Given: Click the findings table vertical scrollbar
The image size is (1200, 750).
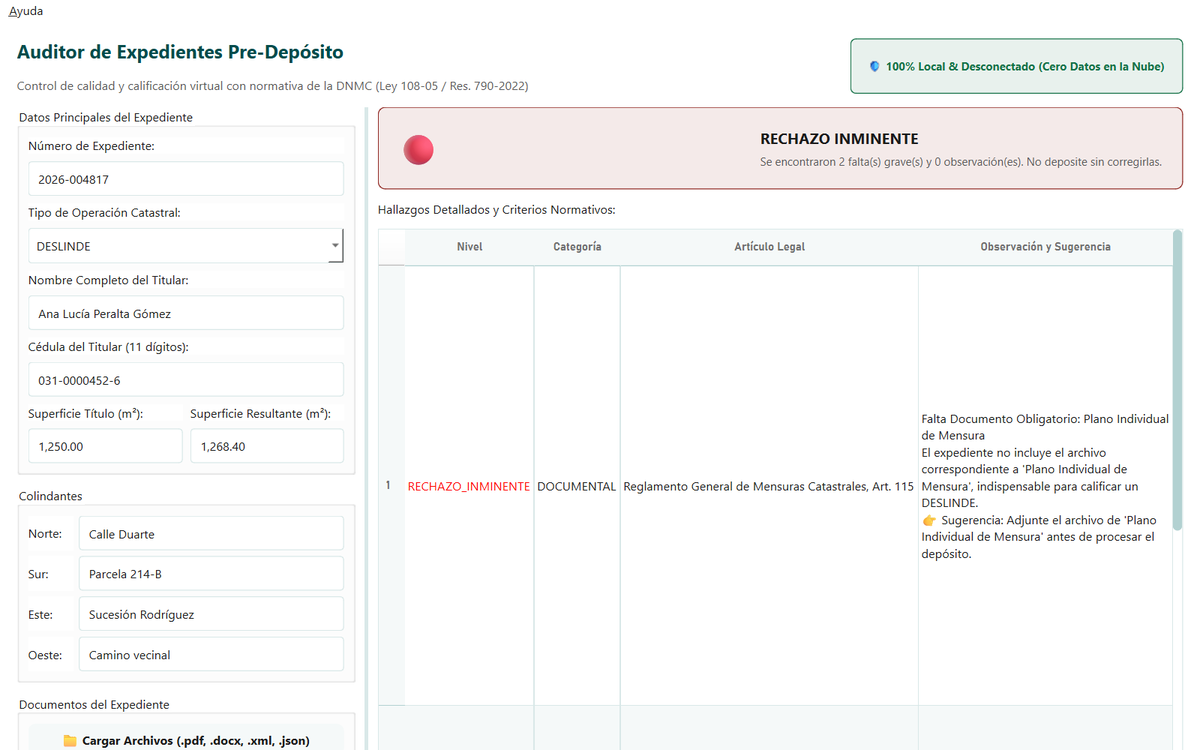Looking at the screenshot, I should click(1177, 380).
